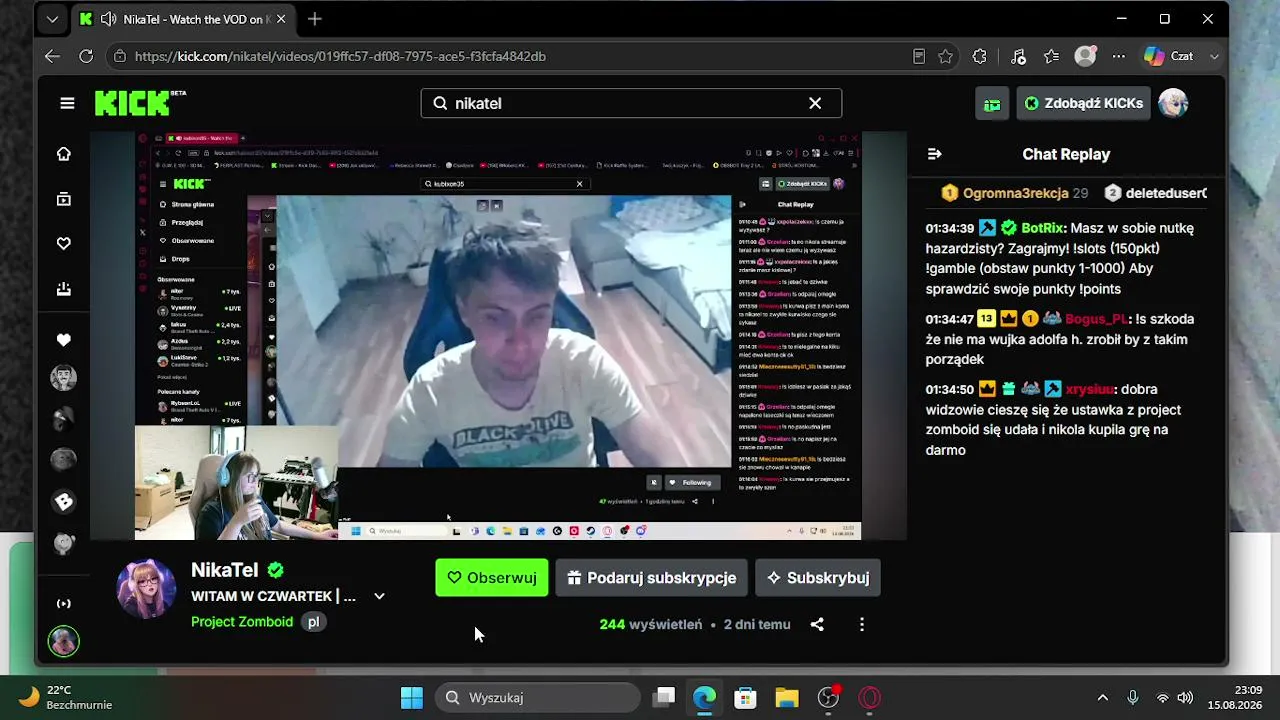
Task: Click the taskbar Wyszukaj search box
Action: tap(538, 697)
